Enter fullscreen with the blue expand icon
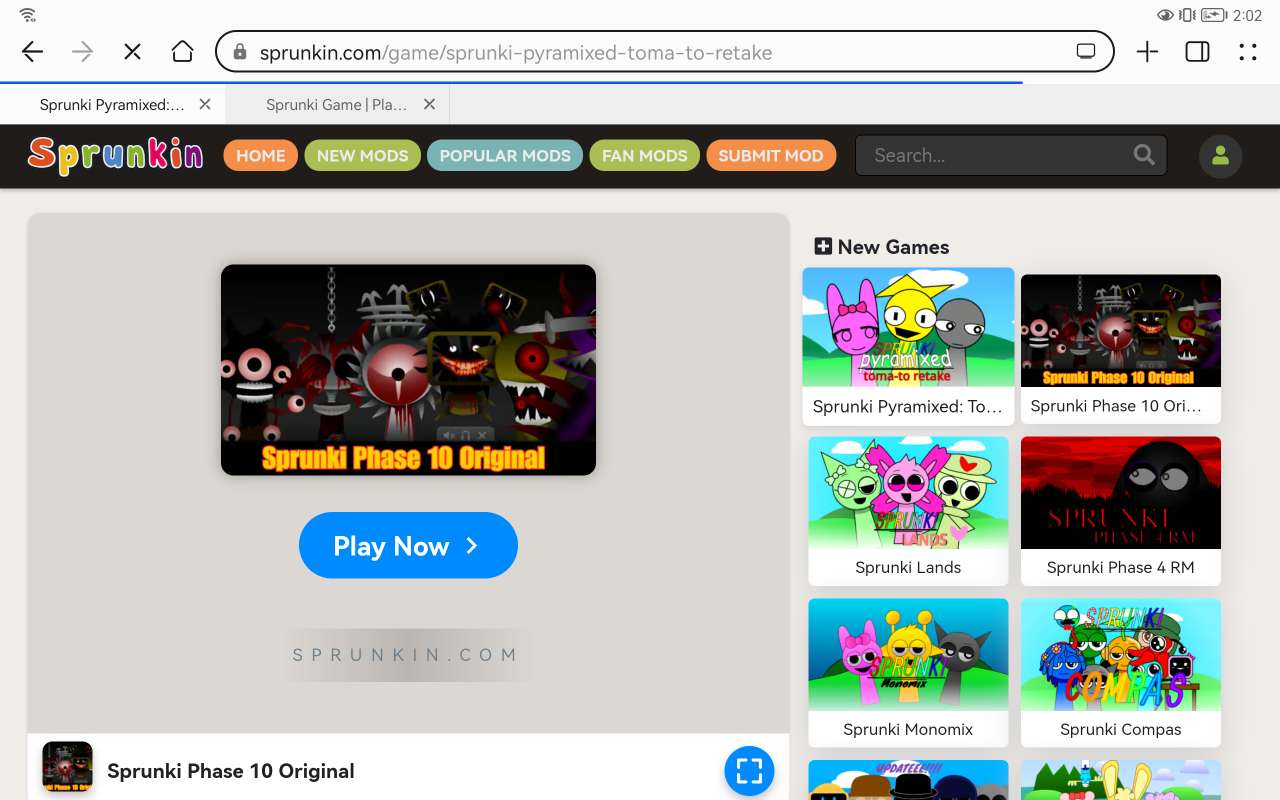The image size is (1280, 800). tap(749, 771)
